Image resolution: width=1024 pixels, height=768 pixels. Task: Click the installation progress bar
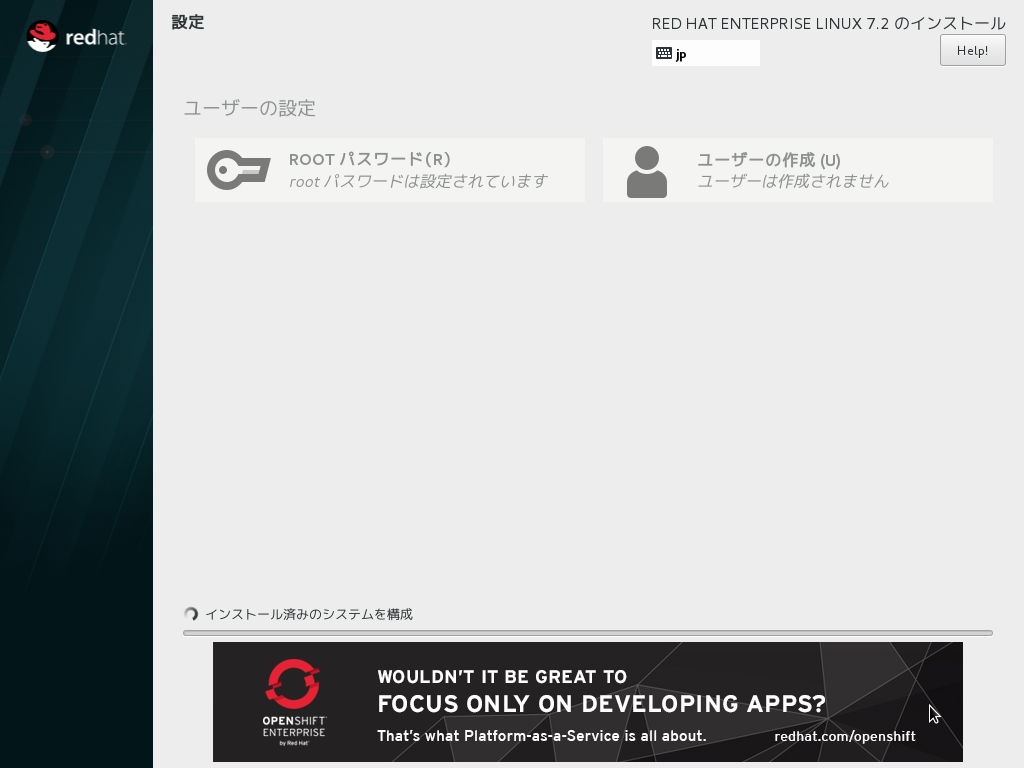[x=588, y=633]
